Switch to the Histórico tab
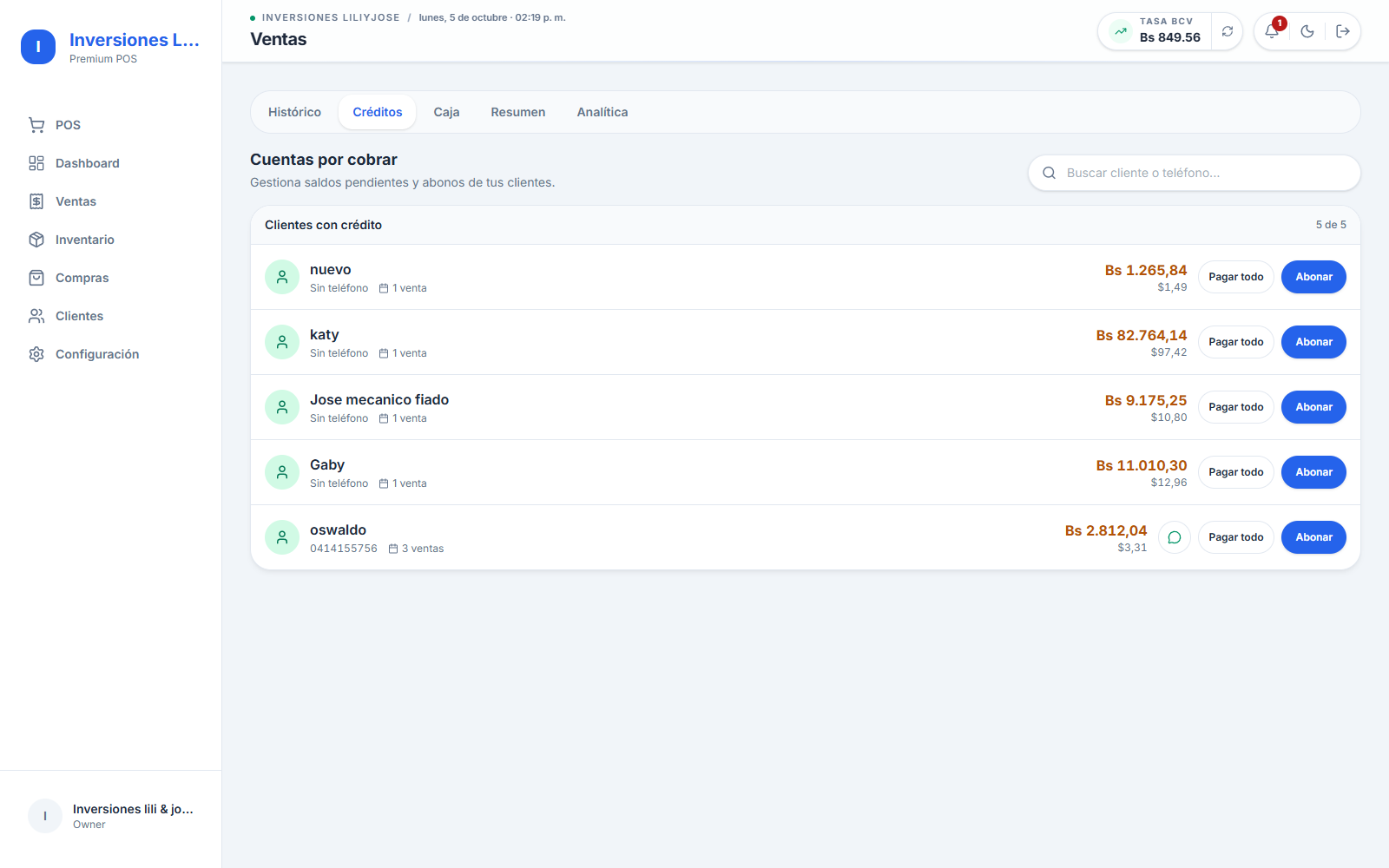Viewport: 1389px width, 868px height. click(294, 112)
